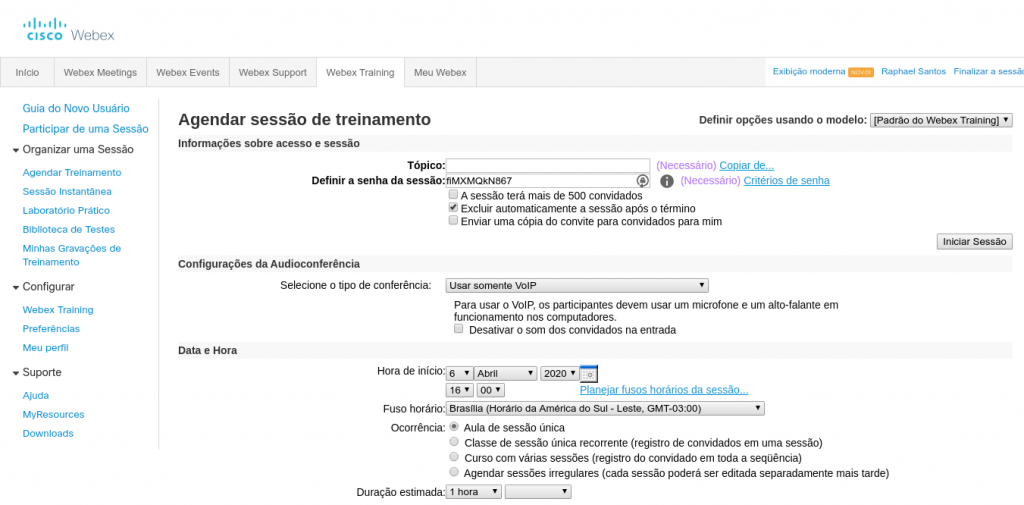Open 'Preferências' in the sidebar

(x=51, y=329)
